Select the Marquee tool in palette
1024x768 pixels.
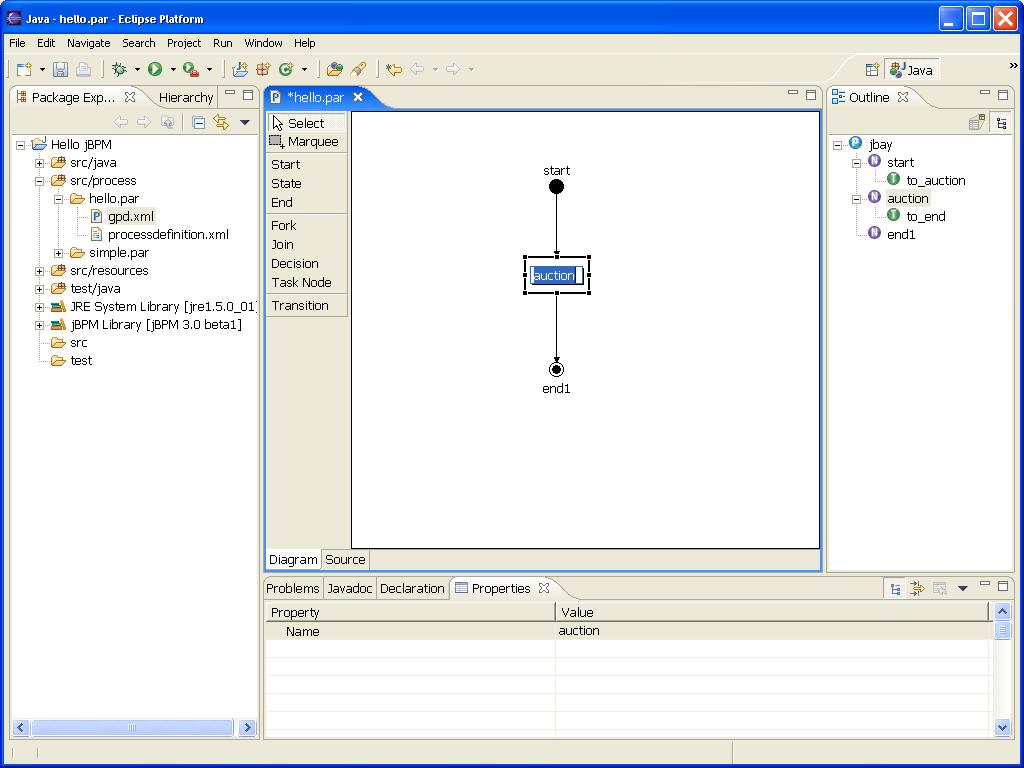point(306,142)
